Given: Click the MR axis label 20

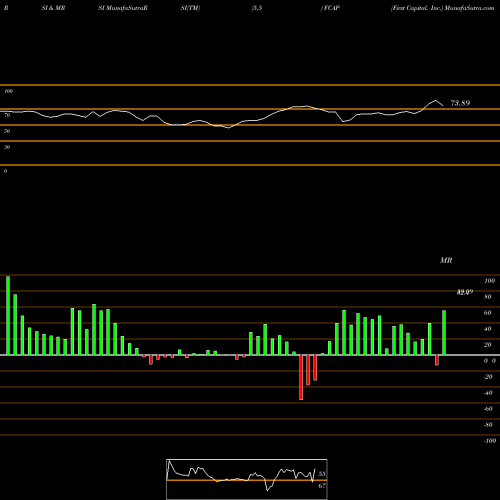Looking at the screenshot, I should (488, 345).
